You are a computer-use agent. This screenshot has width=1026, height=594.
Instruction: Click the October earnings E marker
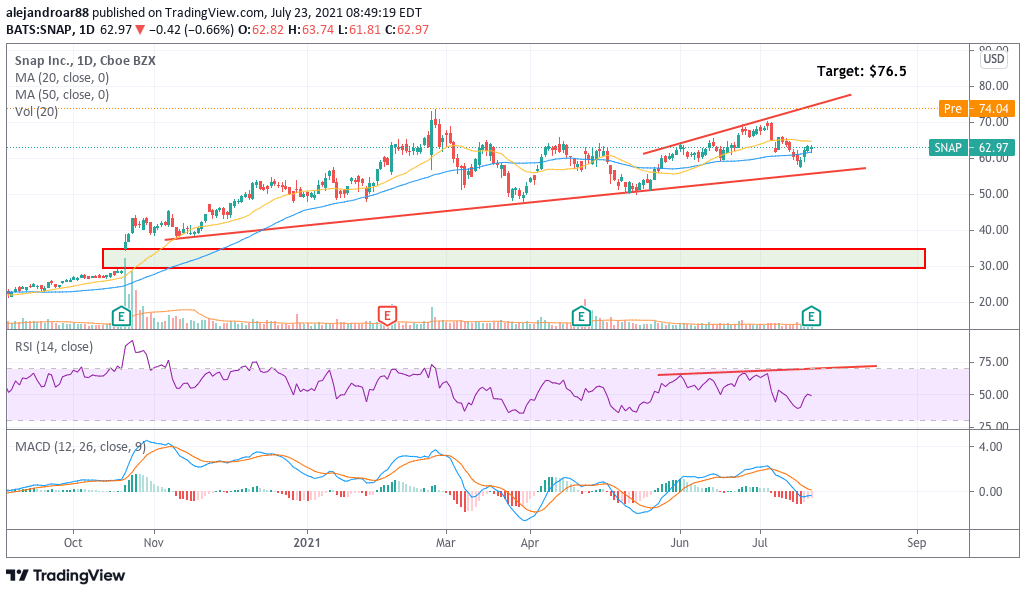121,317
